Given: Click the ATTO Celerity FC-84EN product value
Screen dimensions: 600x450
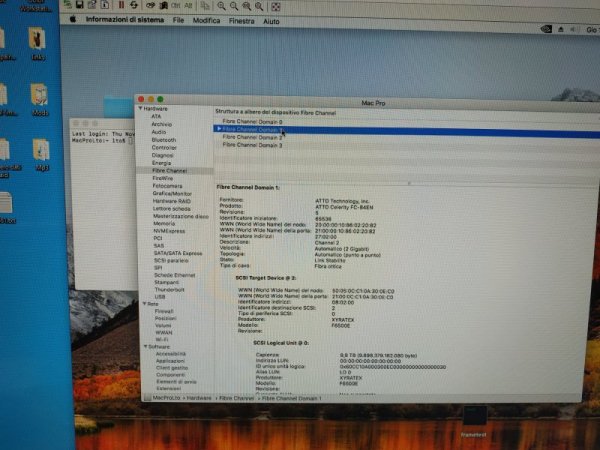Looking at the screenshot, I should (x=344, y=207).
